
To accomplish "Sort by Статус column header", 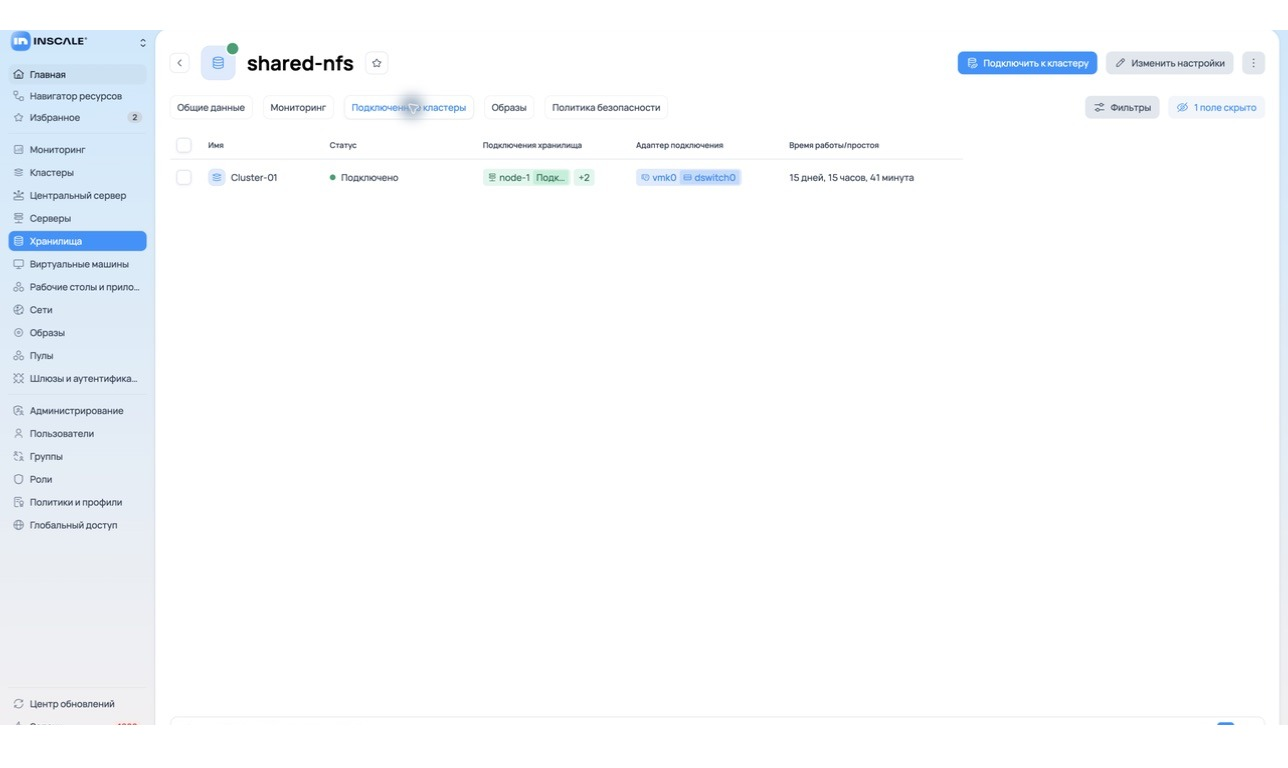I will (343, 145).
